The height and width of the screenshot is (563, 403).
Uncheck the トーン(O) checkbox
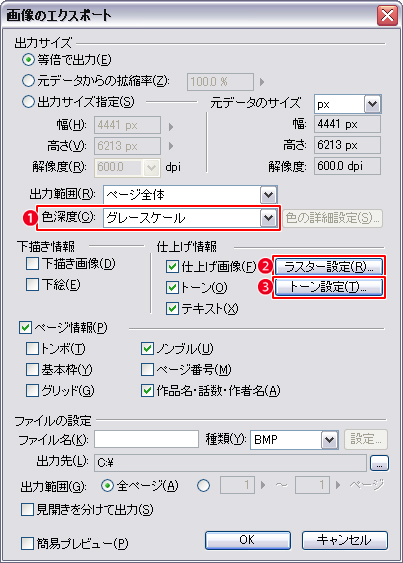(173, 288)
